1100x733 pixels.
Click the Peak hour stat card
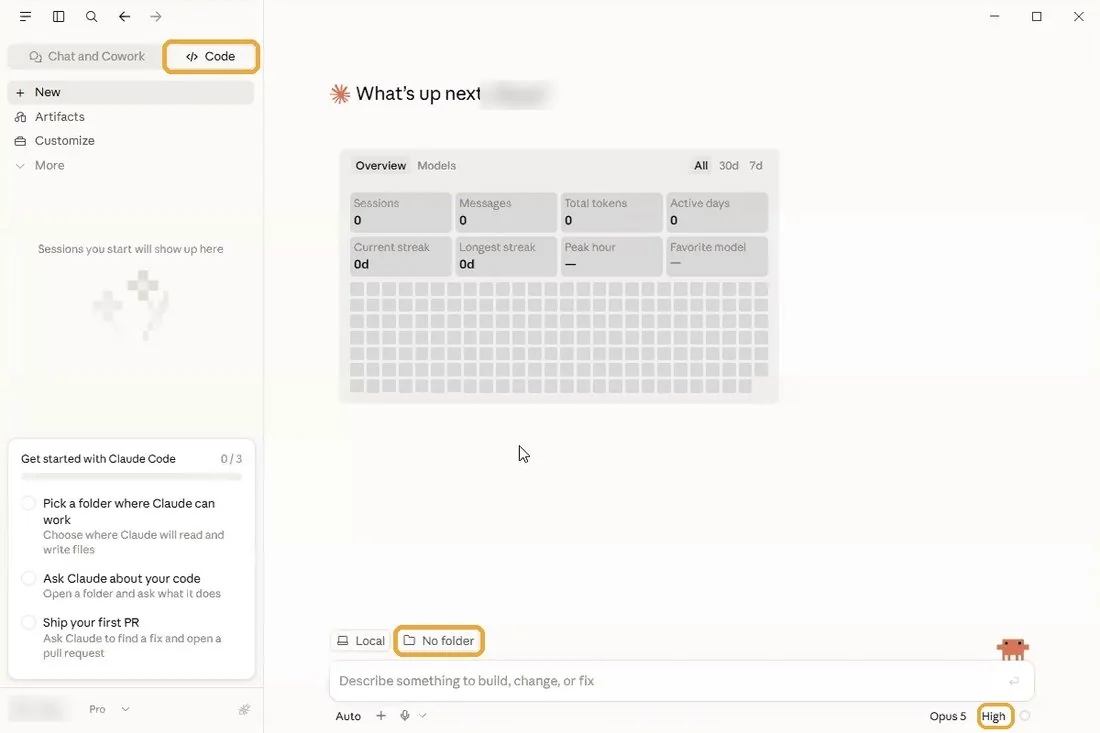tap(611, 256)
